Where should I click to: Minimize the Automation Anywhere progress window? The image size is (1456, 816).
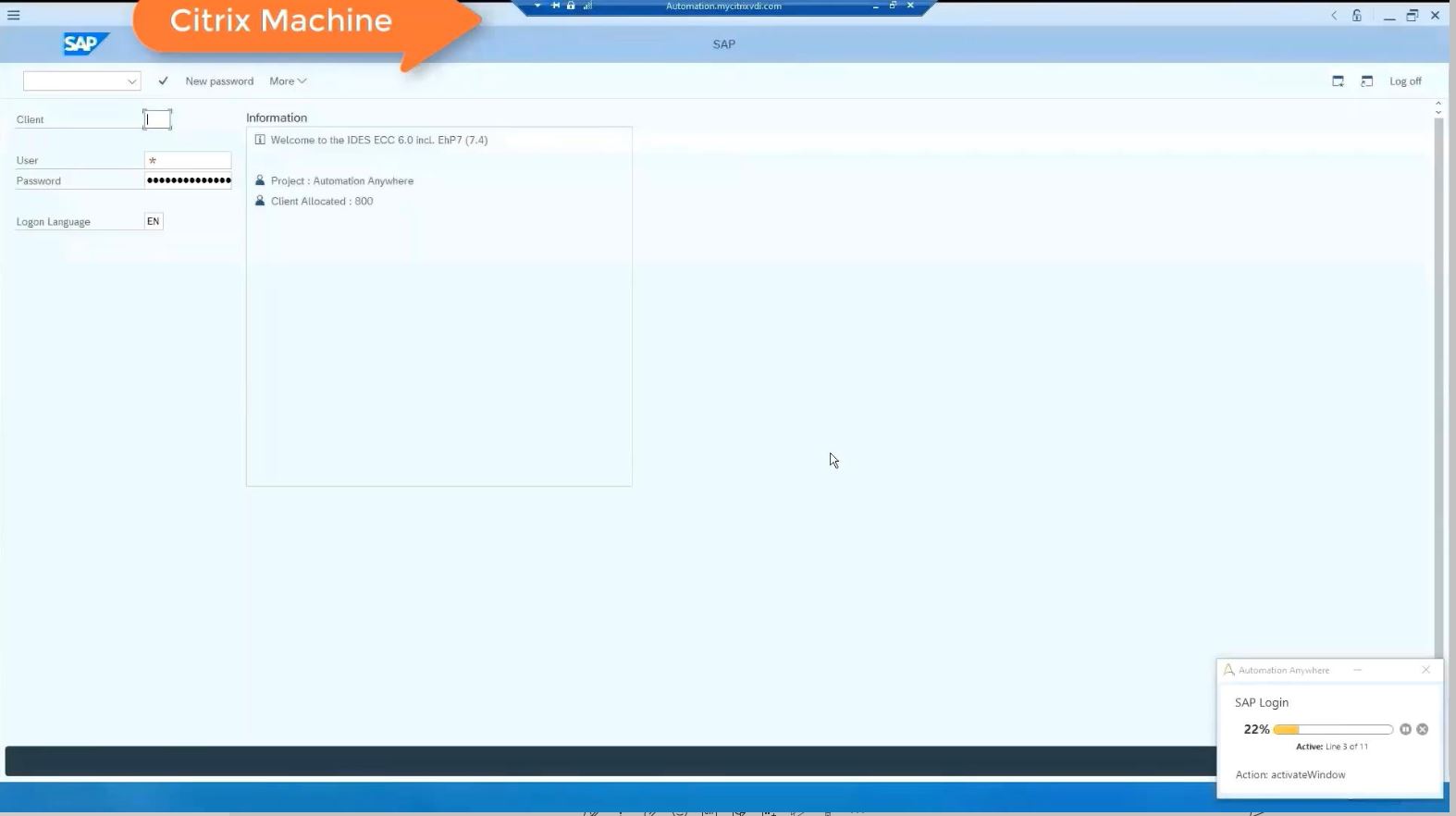pyautogui.click(x=1357, y=670)
